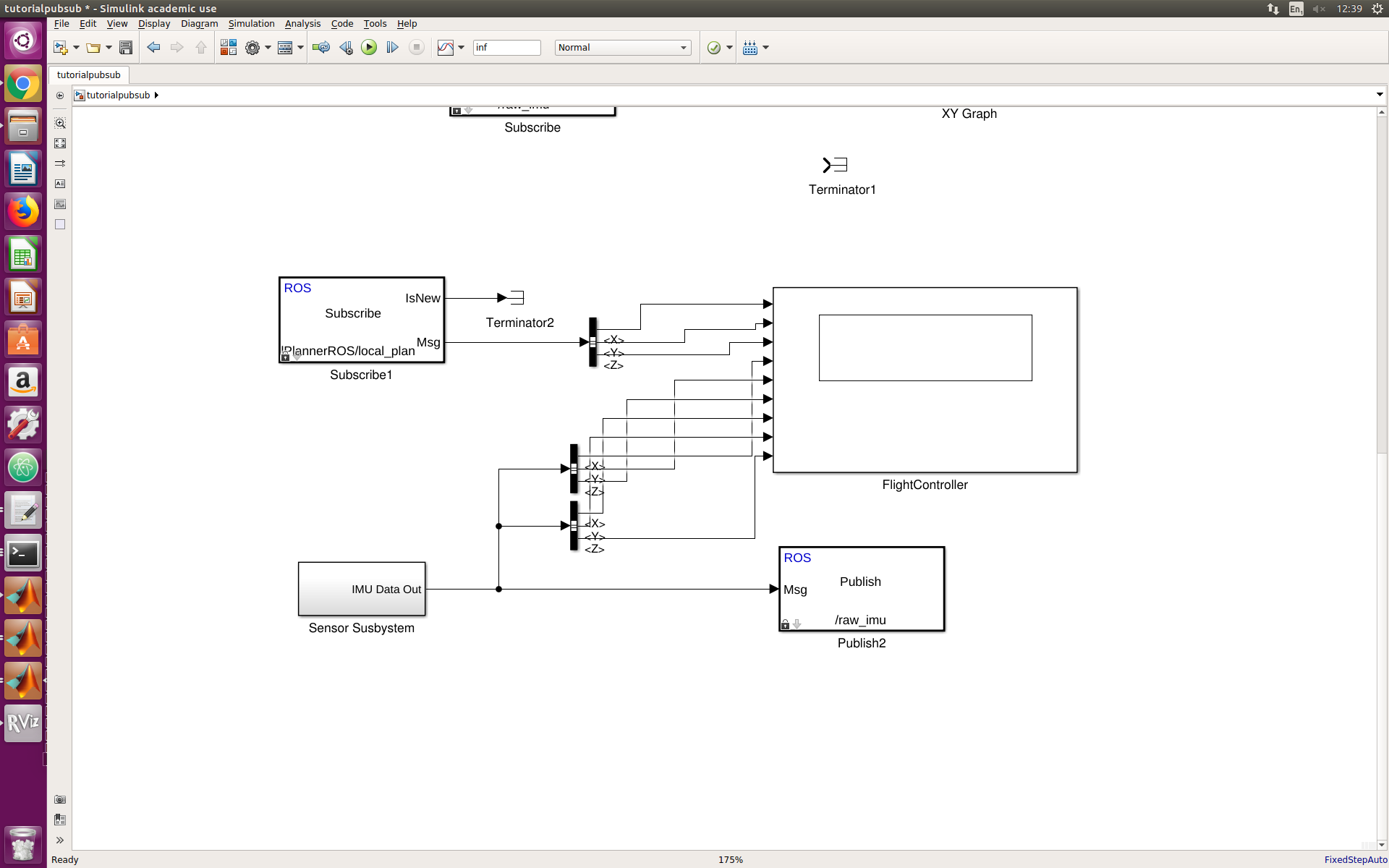The height and width of the screenshot is (868, 1389).
Task: Toggle sample time display arrows icon
Action: [x=60, y=163]
